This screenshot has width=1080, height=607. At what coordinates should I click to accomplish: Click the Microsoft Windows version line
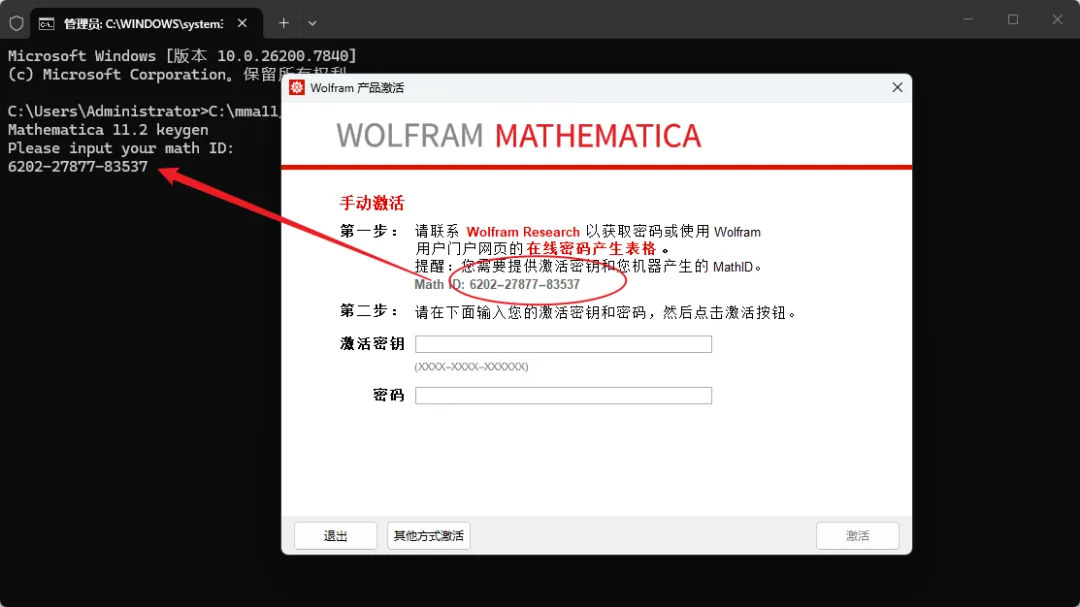(x=182, y=56)
